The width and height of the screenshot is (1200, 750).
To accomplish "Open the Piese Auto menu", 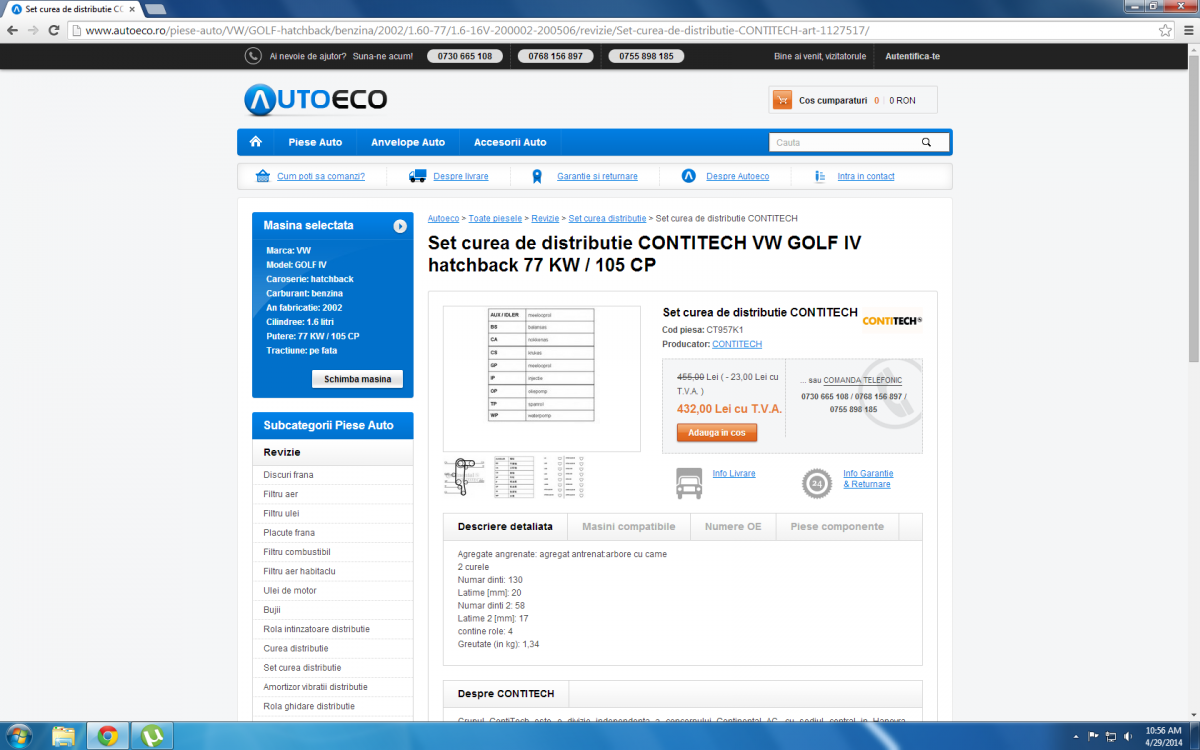I will [315, 142].
